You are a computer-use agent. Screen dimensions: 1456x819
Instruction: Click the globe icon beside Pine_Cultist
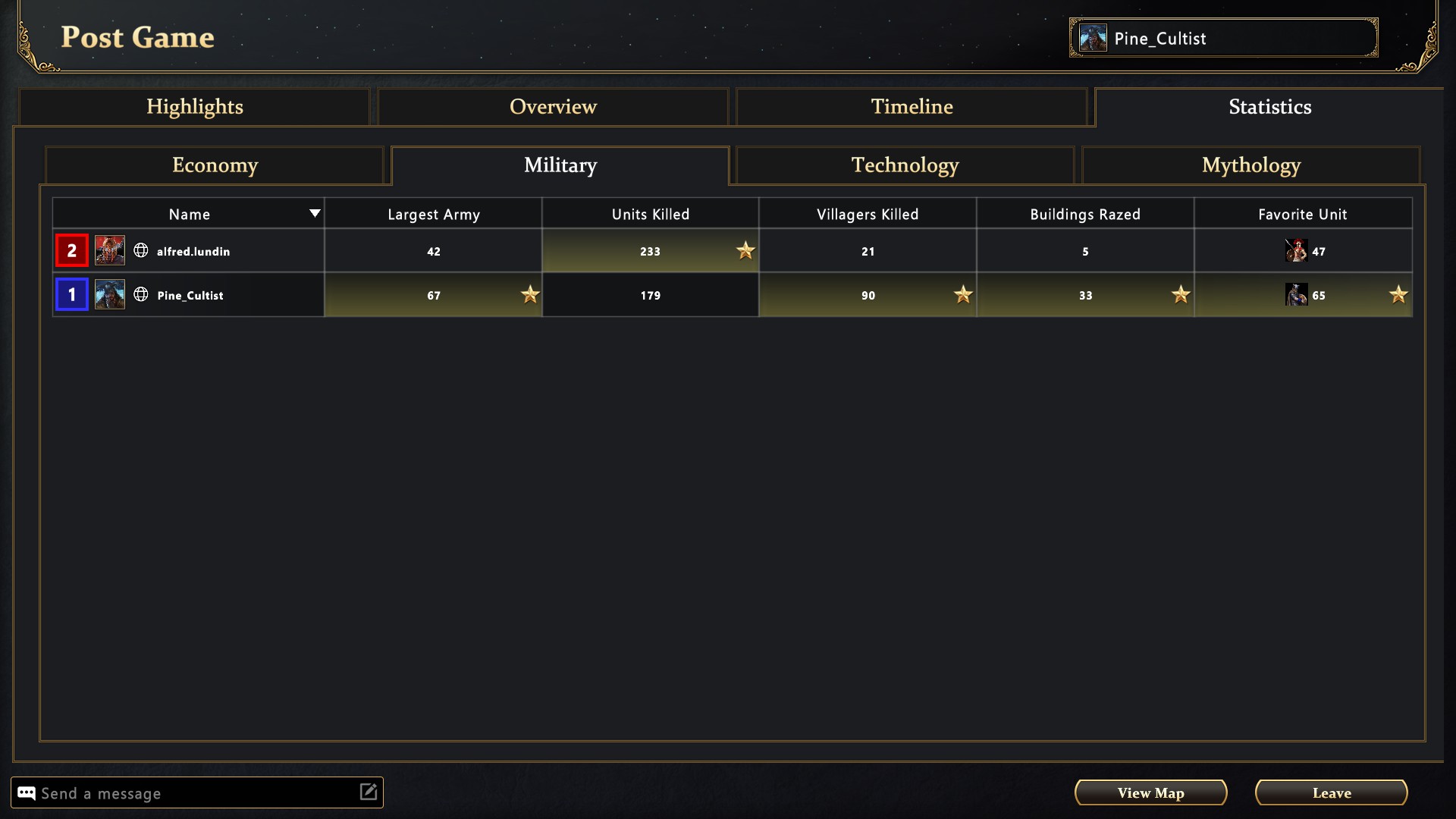point(141,294)
